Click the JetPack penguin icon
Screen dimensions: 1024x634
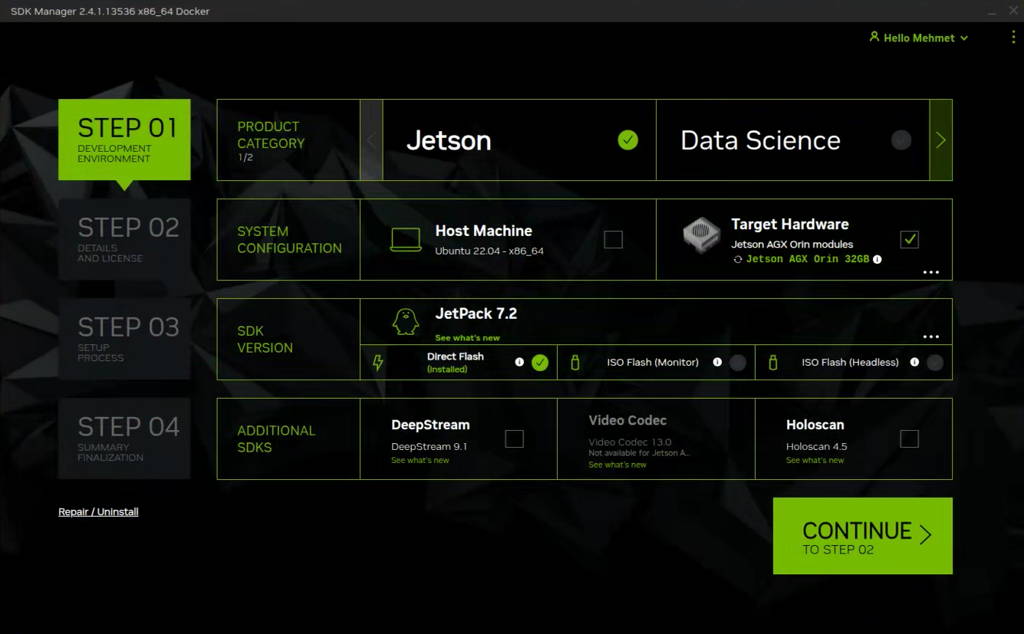tap(405, 322)
